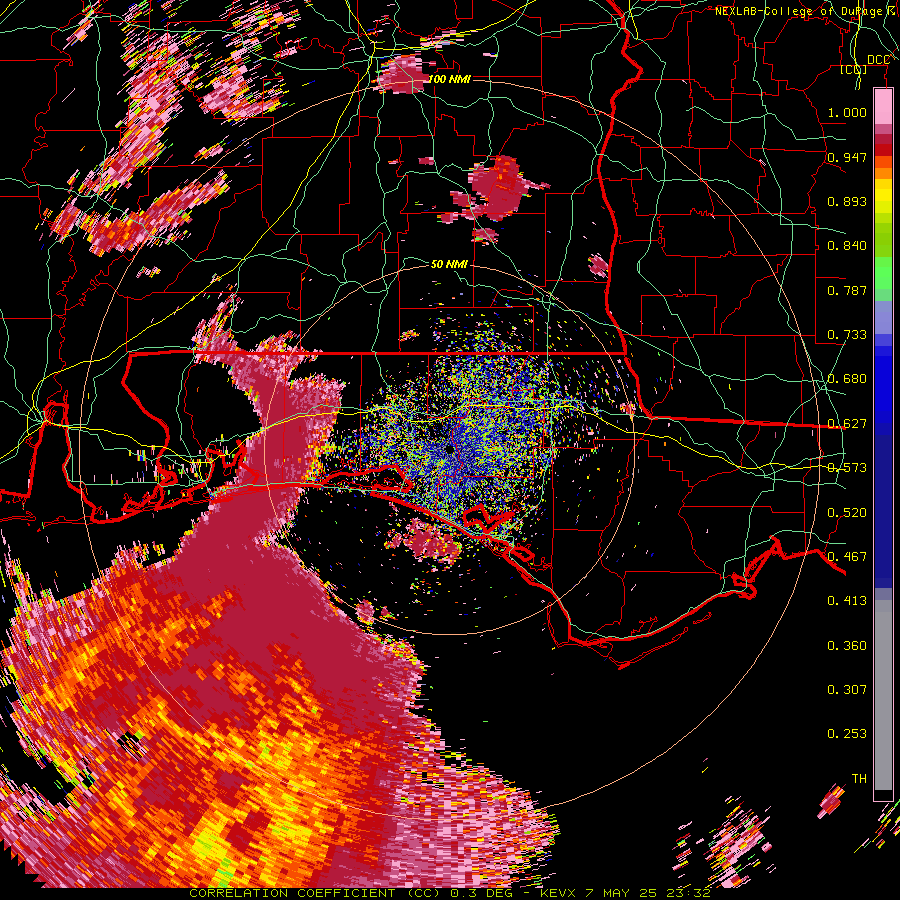Select the 0.467 legend value
This screenshot has height=900, width=900.
tap(847, 557)
